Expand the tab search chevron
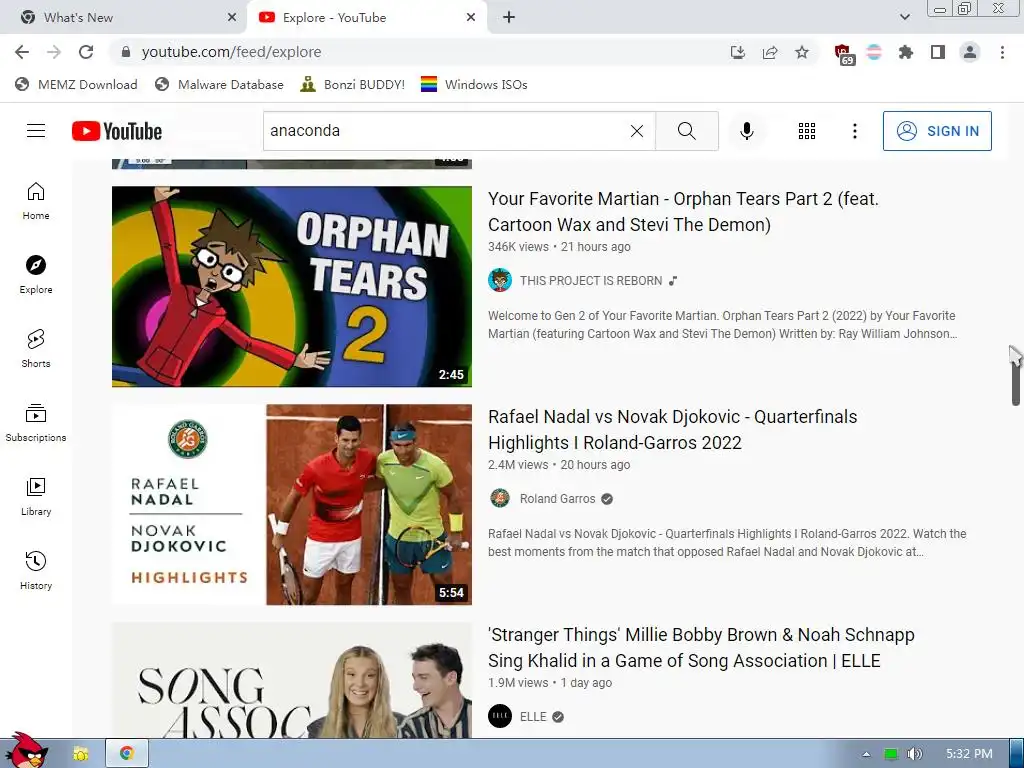 (x=904, y=18)
